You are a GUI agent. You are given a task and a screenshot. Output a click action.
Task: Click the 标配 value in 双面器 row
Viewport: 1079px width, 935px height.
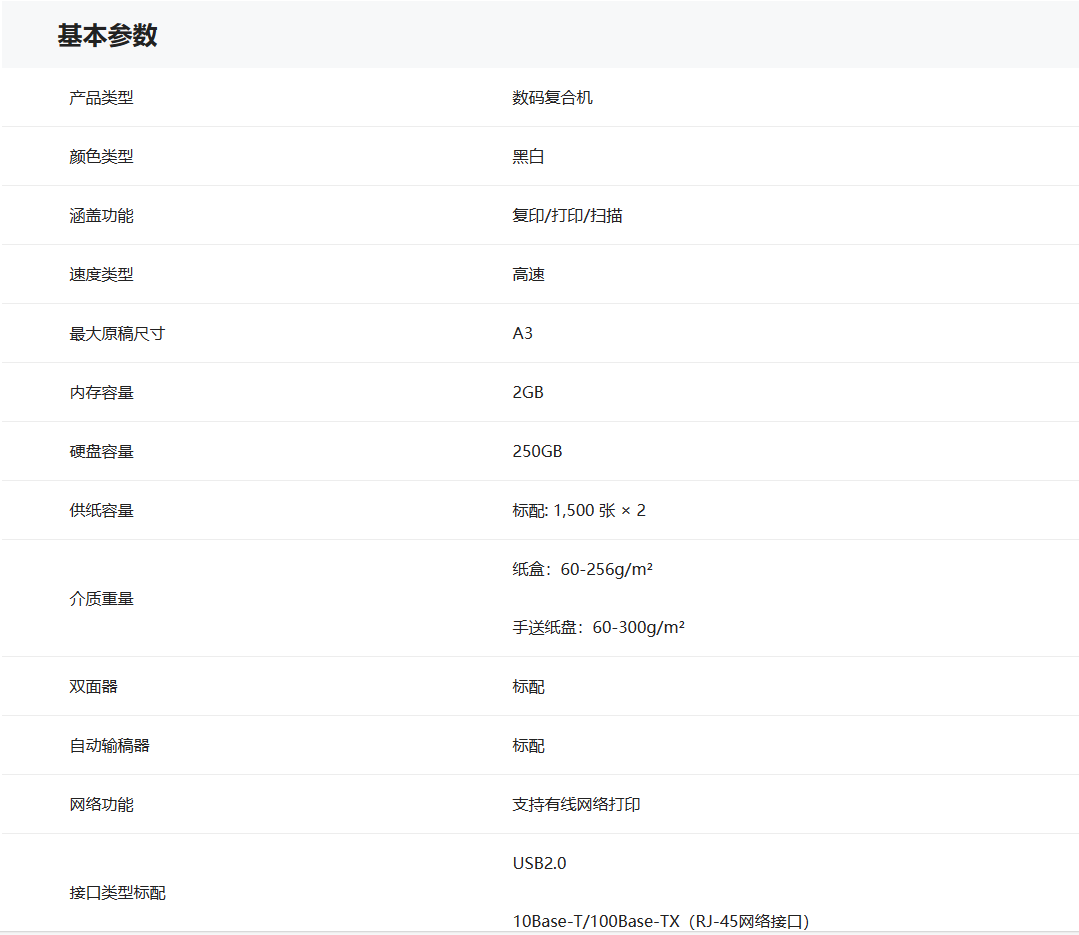[x=528, y=688]
